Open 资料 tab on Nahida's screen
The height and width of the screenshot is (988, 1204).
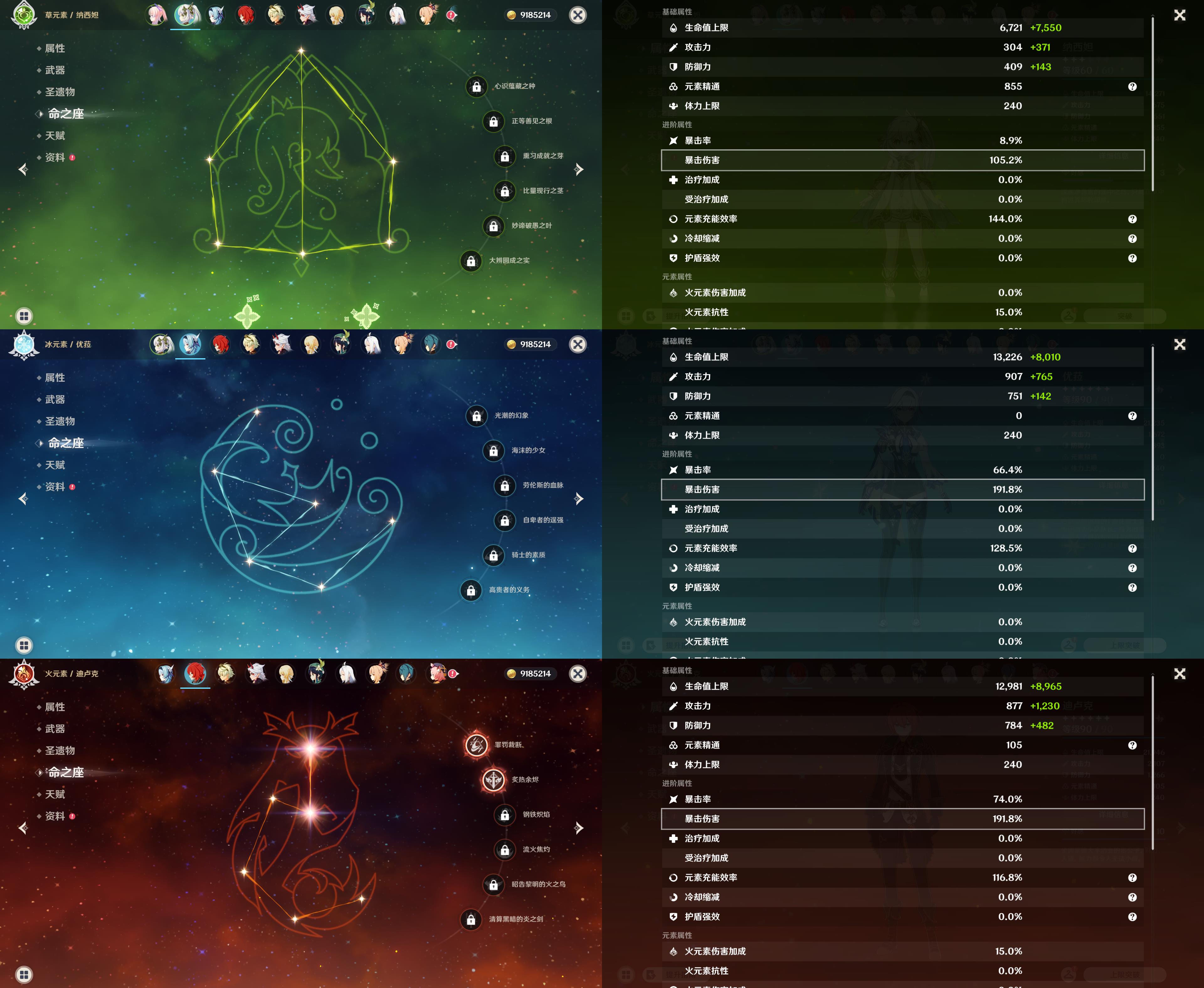point(55,158)
